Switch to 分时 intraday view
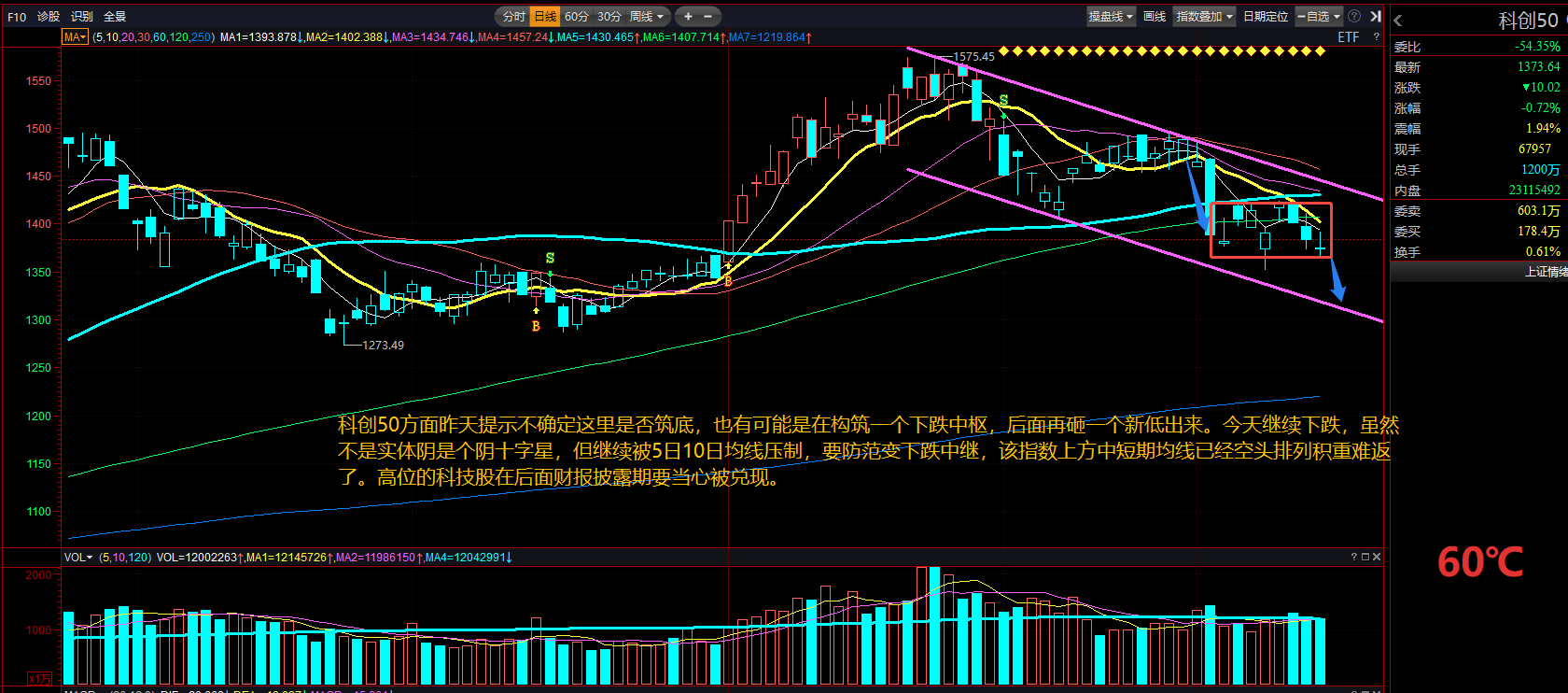Viewport: 1568px width, 693px height. point(513,17)
